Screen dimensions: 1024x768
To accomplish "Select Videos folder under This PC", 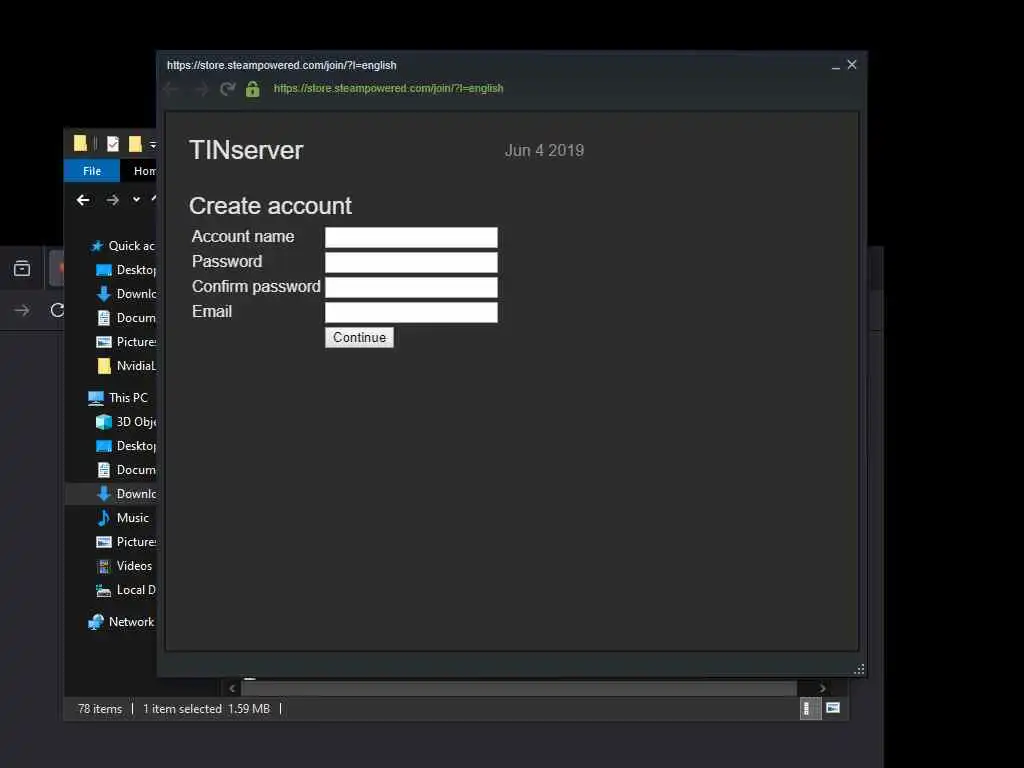I will tap(124, 566).
